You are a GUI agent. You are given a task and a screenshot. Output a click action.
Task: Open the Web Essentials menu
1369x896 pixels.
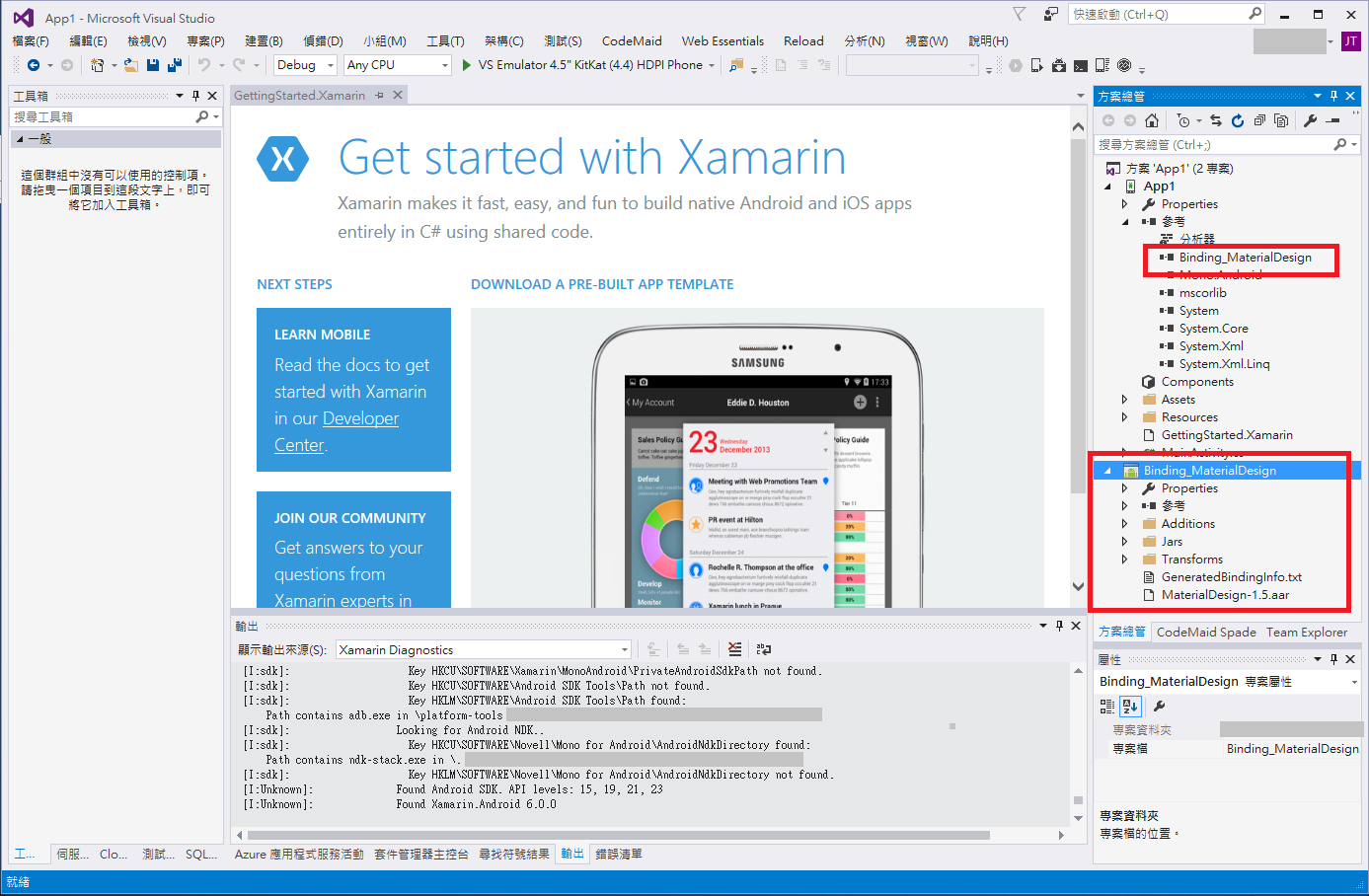tap(723, 41)
